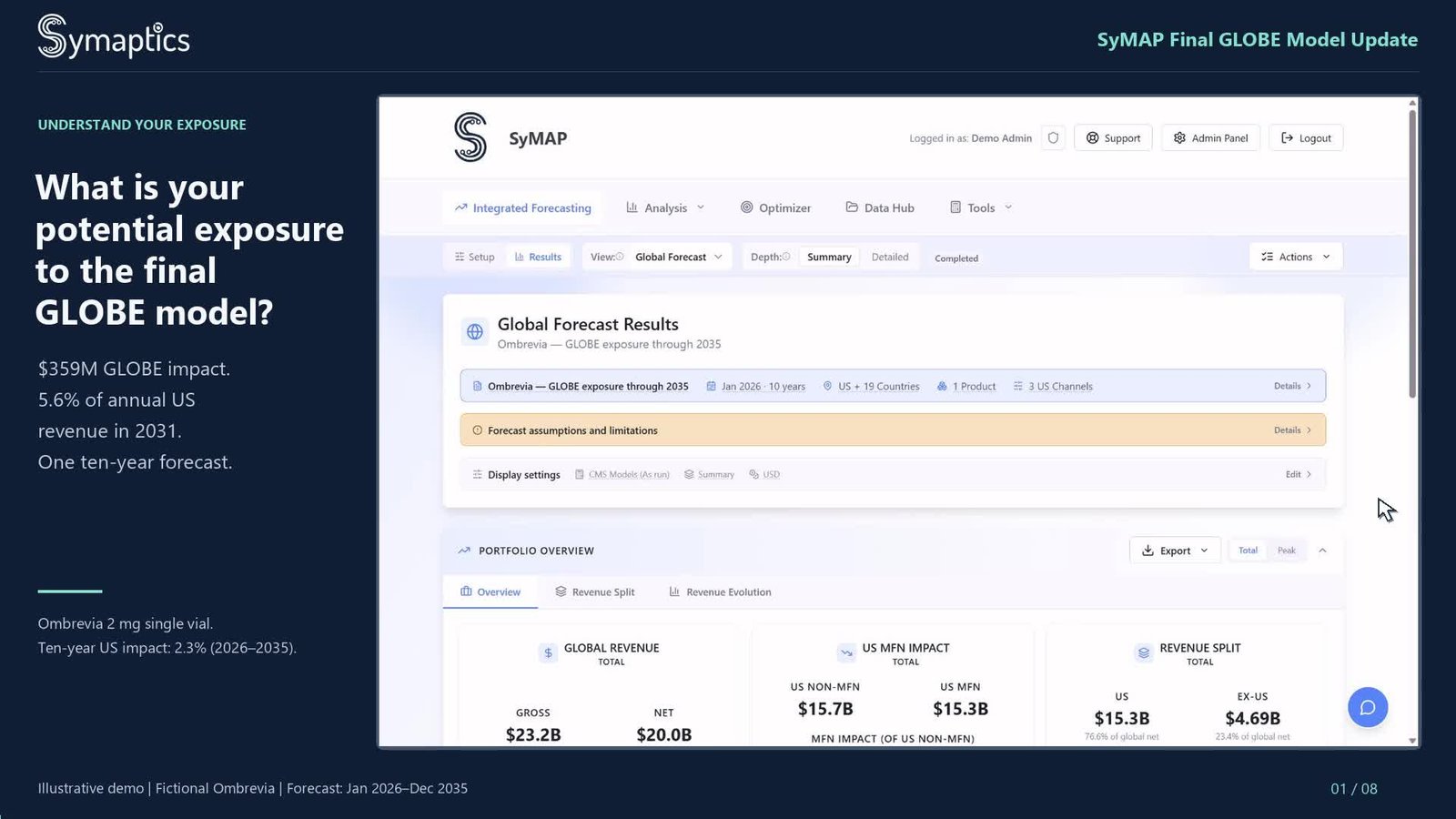
Task: Click the dollar icon on Global Revenue card
Action: coord(548,652)
